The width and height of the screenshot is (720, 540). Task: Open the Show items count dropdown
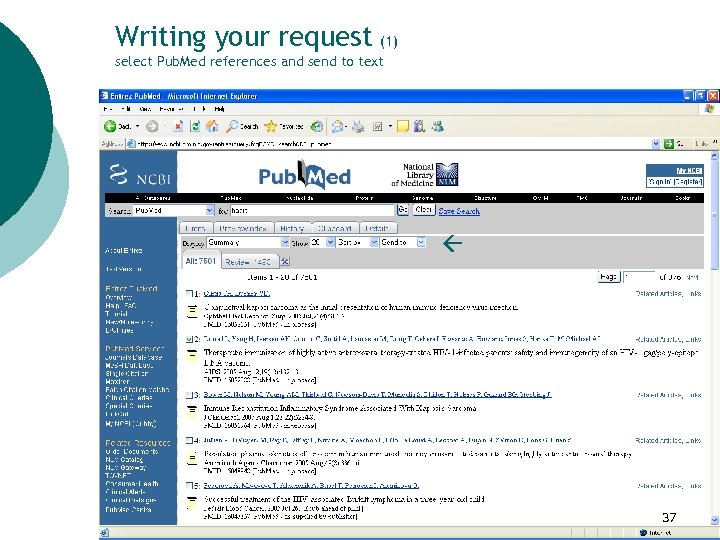click(322, 242)
